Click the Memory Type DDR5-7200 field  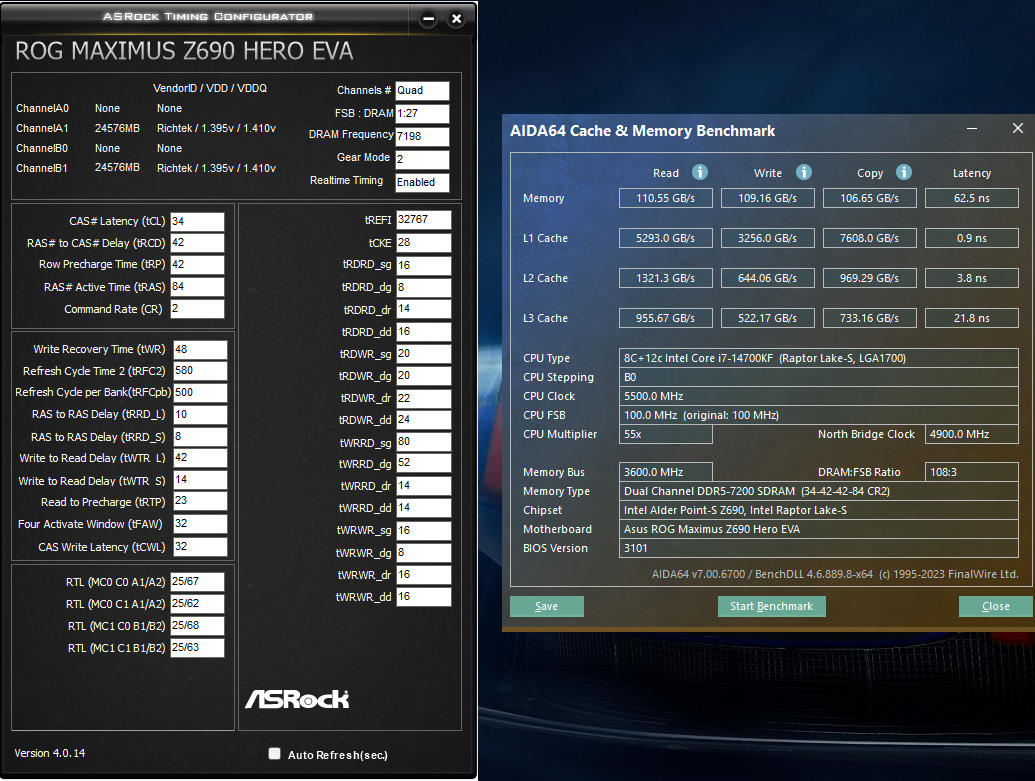[x=818, y=491]
